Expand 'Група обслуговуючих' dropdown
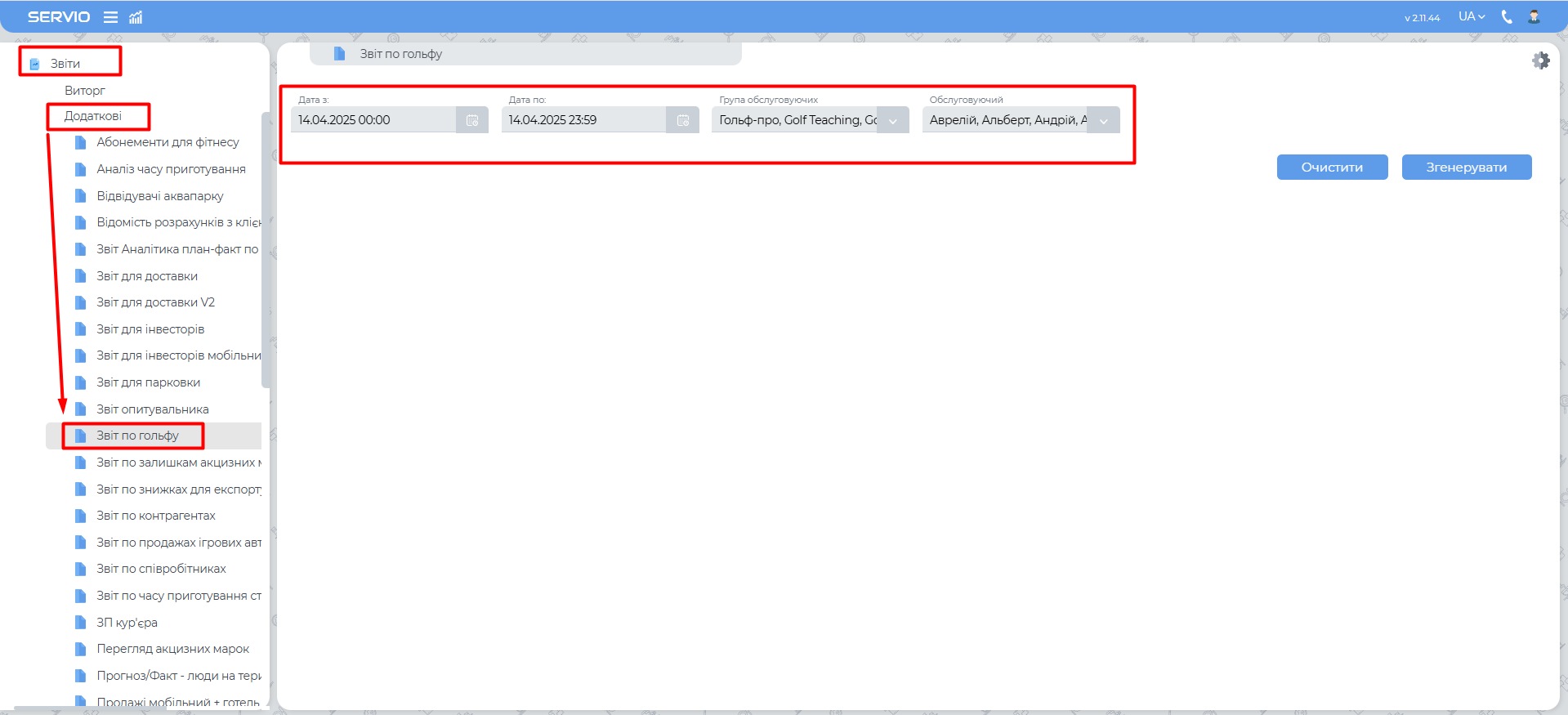This screenshot has height=715, width=1568. 893,121
